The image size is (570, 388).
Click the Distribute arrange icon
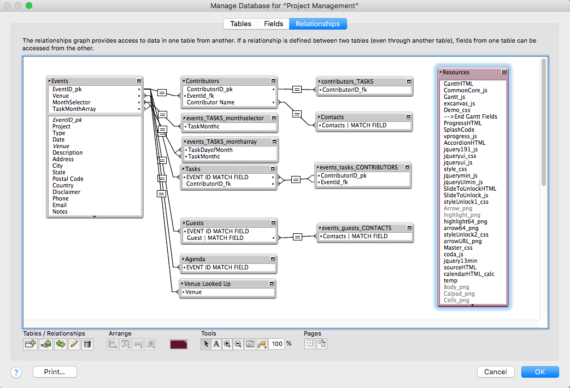tap(125, 344)
